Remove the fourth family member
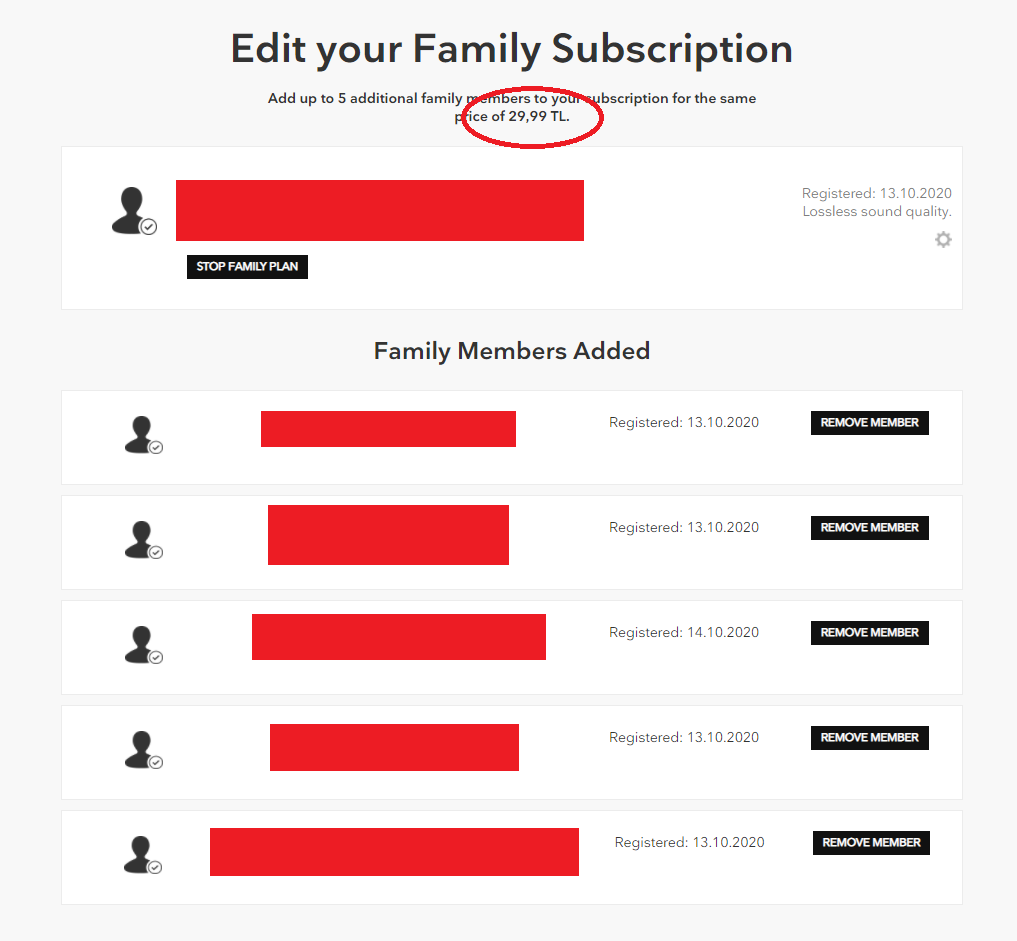This screenshot has height=941, width=1017. (870, 738)
